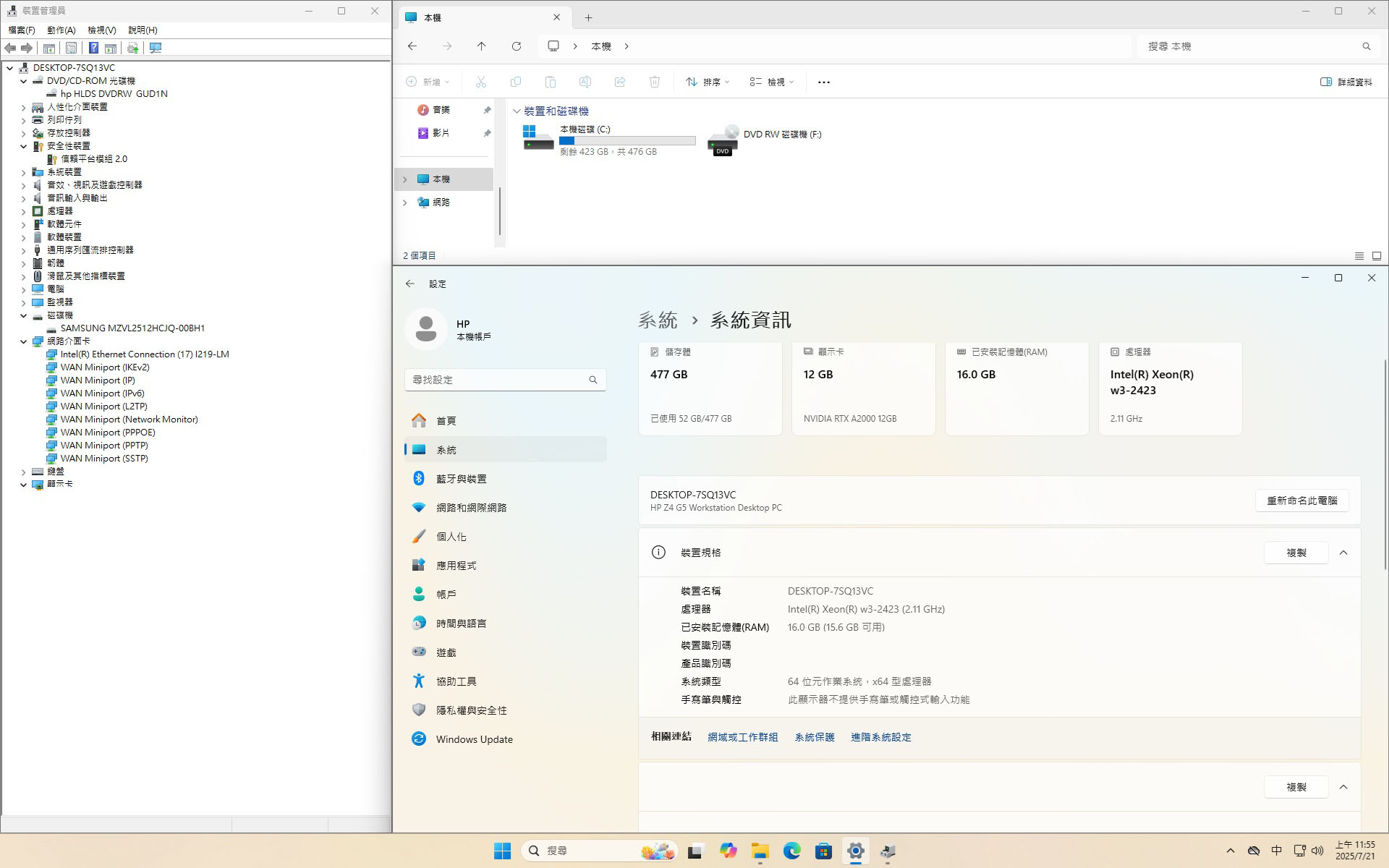Open the 說明(H) menu
Image resolution: width=1389 pixels, height=868 pixels.
[143, 30]
